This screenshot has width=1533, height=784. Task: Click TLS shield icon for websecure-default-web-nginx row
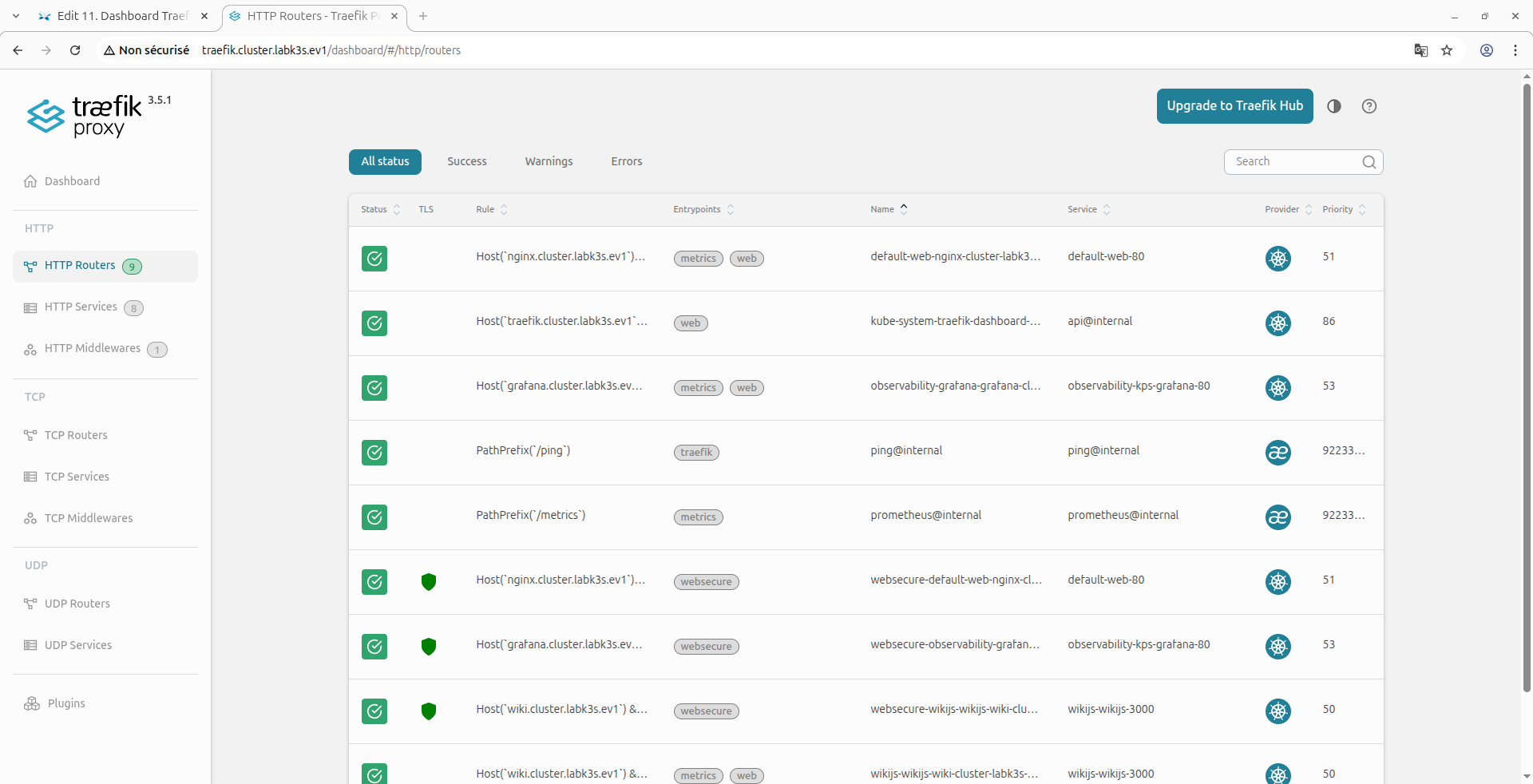click(429, 582)
